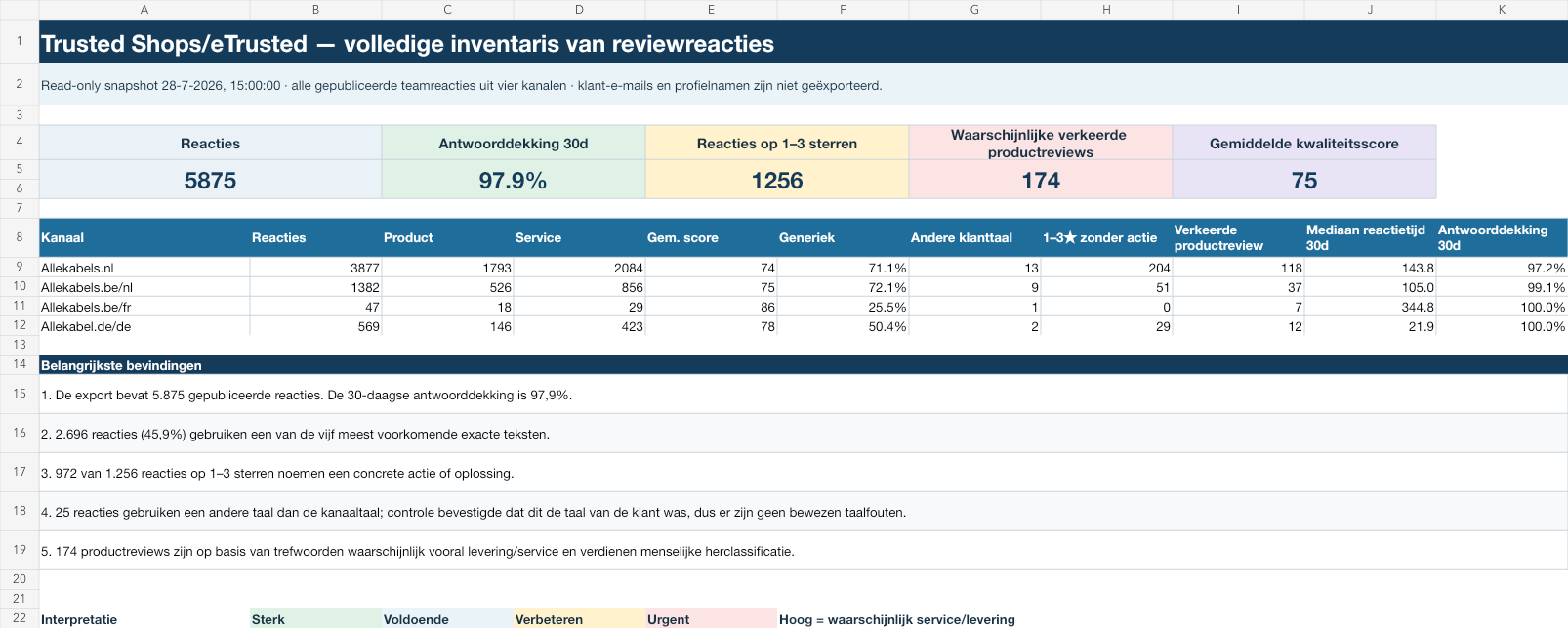Select generic percentage 25.5%

pyautogui.click(x=843, y=307)
